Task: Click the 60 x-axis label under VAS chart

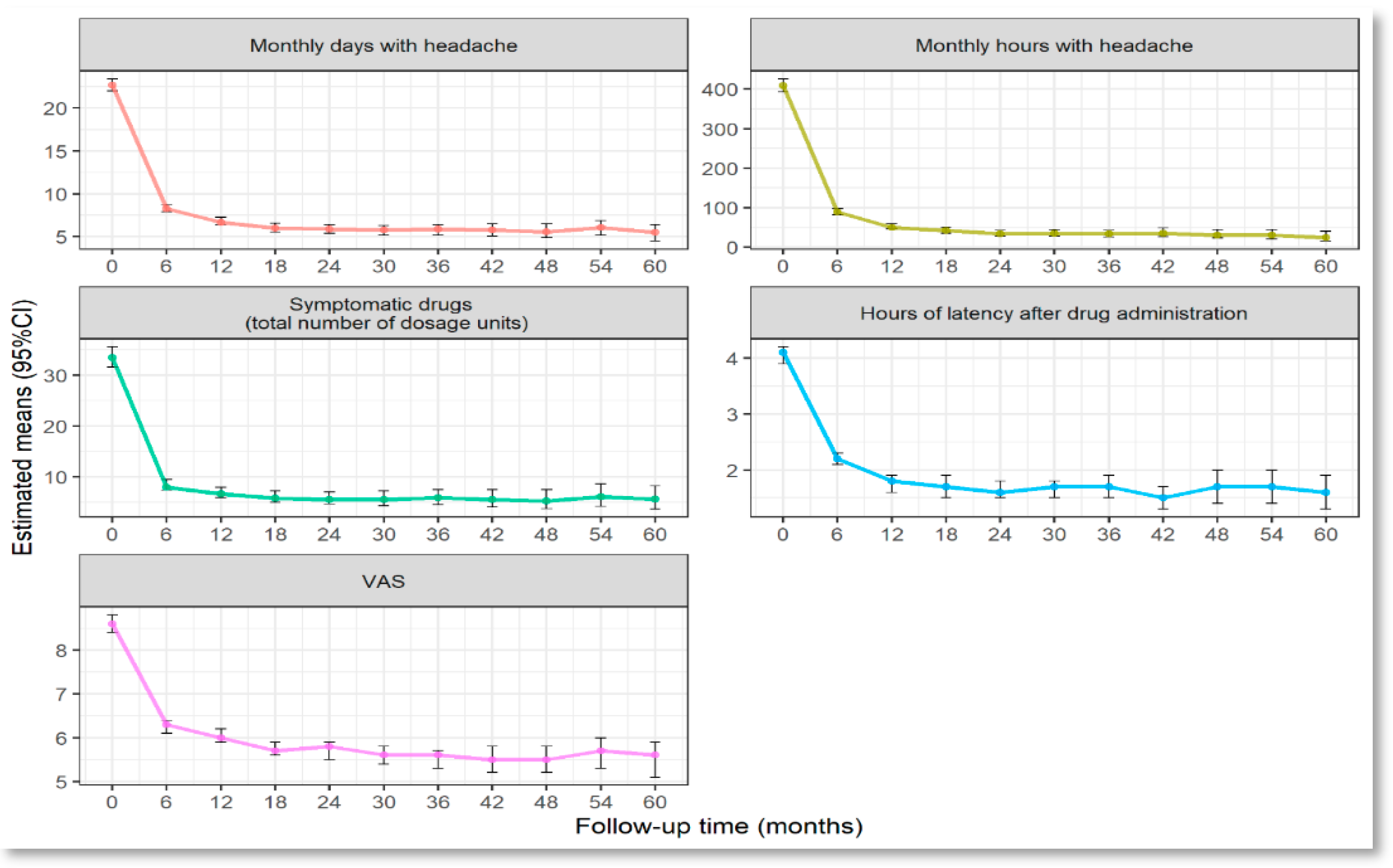Action: click(x=655, y=802)
